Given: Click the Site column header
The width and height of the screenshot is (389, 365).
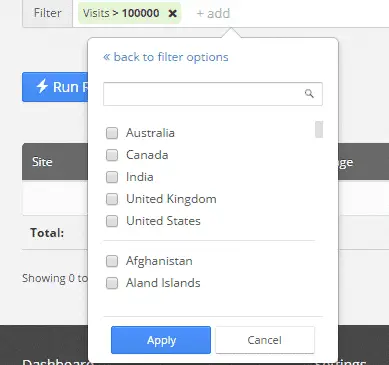Looking at the screenshot, I should point(42,162).
